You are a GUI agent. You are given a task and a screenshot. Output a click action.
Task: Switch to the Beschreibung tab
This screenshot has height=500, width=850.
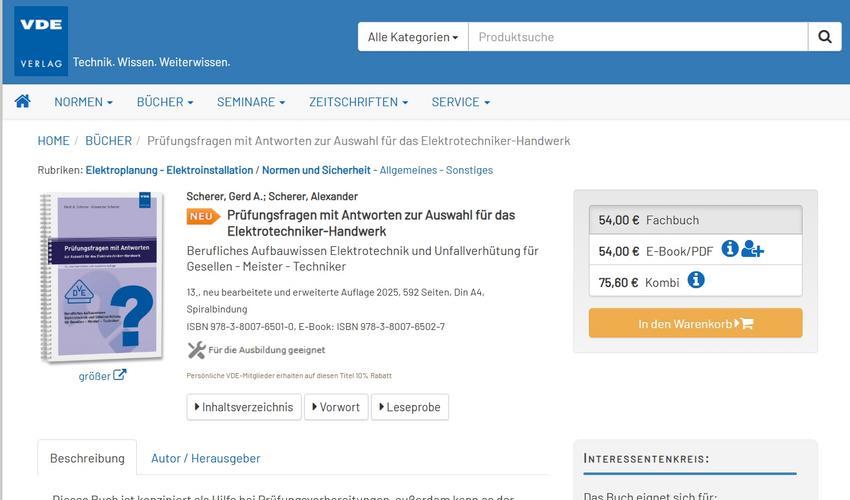click(x=87, y=458)
